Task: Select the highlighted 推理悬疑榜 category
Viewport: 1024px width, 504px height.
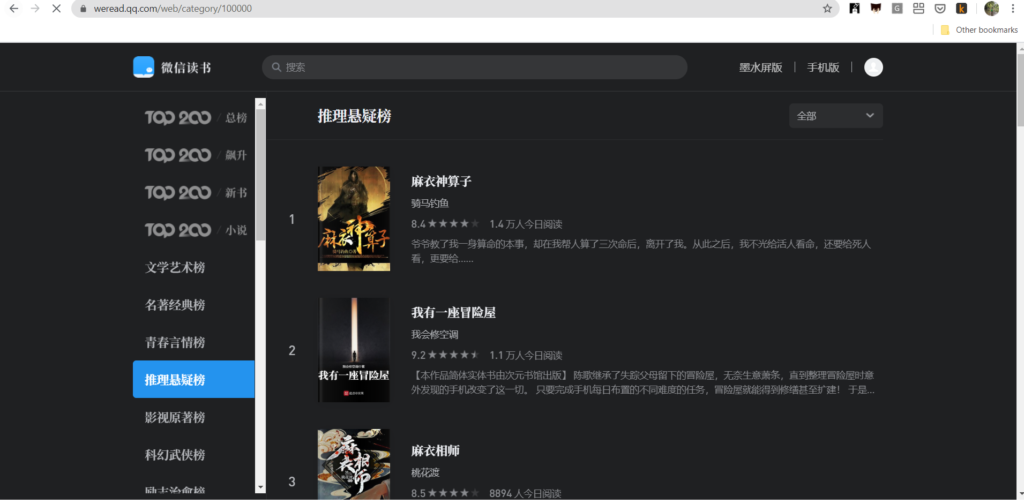Action: 194,379
